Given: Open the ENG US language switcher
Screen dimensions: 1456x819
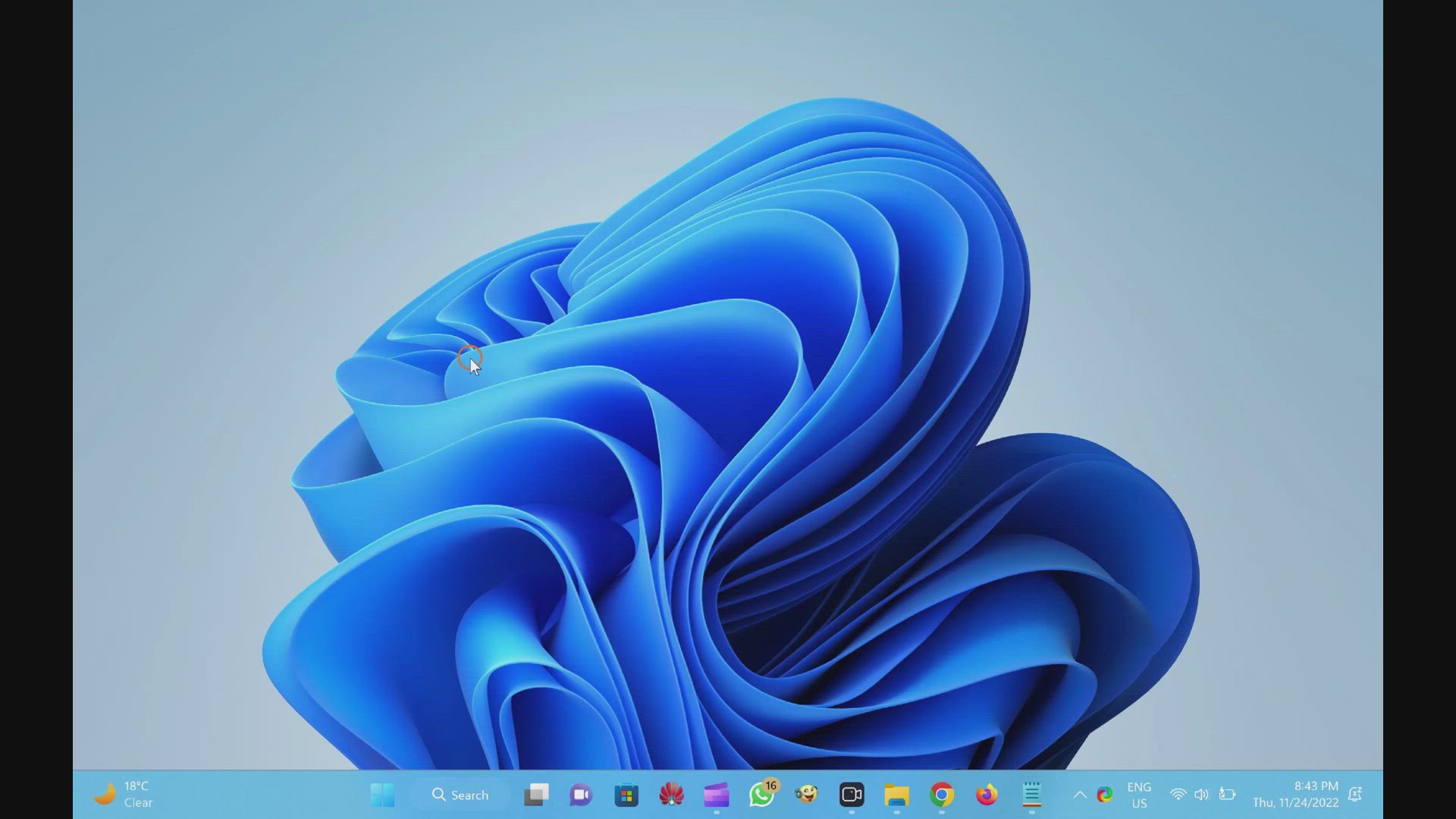Looking at the screenshot, I should (1139, 795).
